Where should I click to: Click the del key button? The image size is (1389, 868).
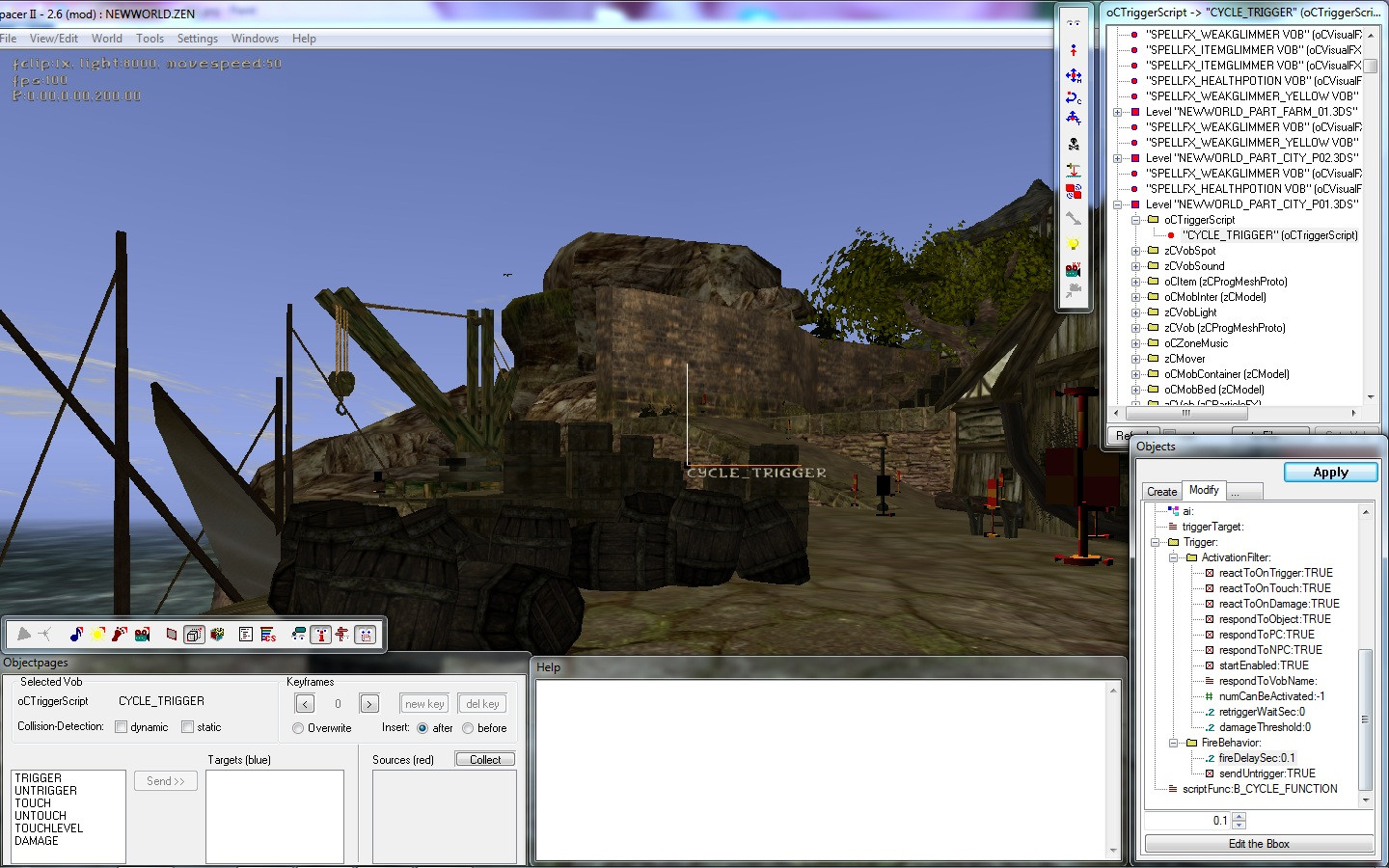(x=482, y=704)
